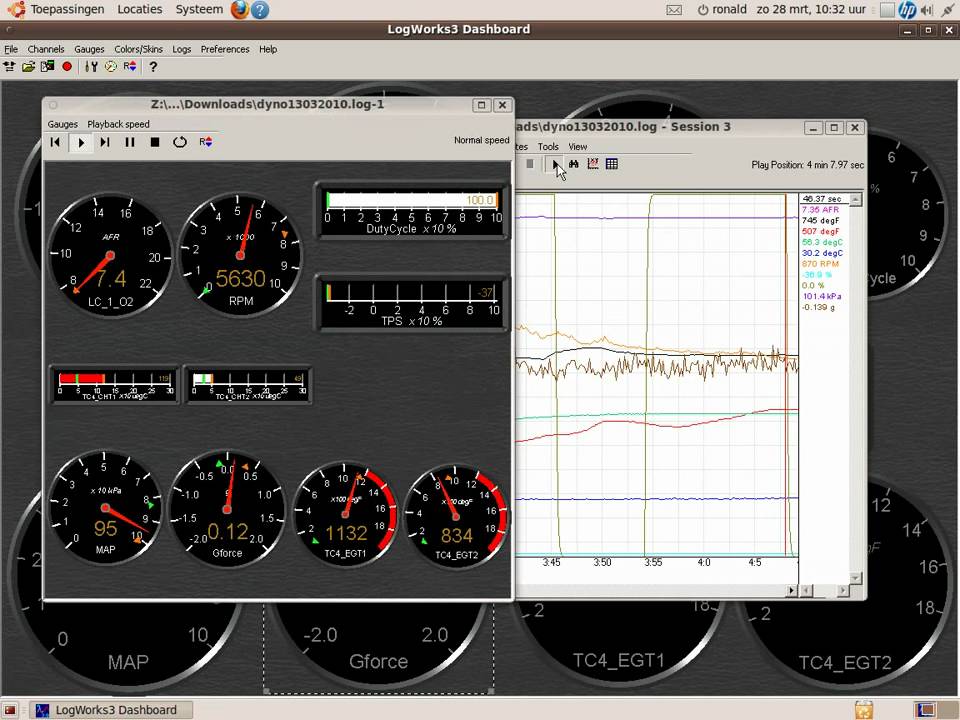Toggle loop playback in the log-1 window
The image size is (960, 720).
point(179,142)
